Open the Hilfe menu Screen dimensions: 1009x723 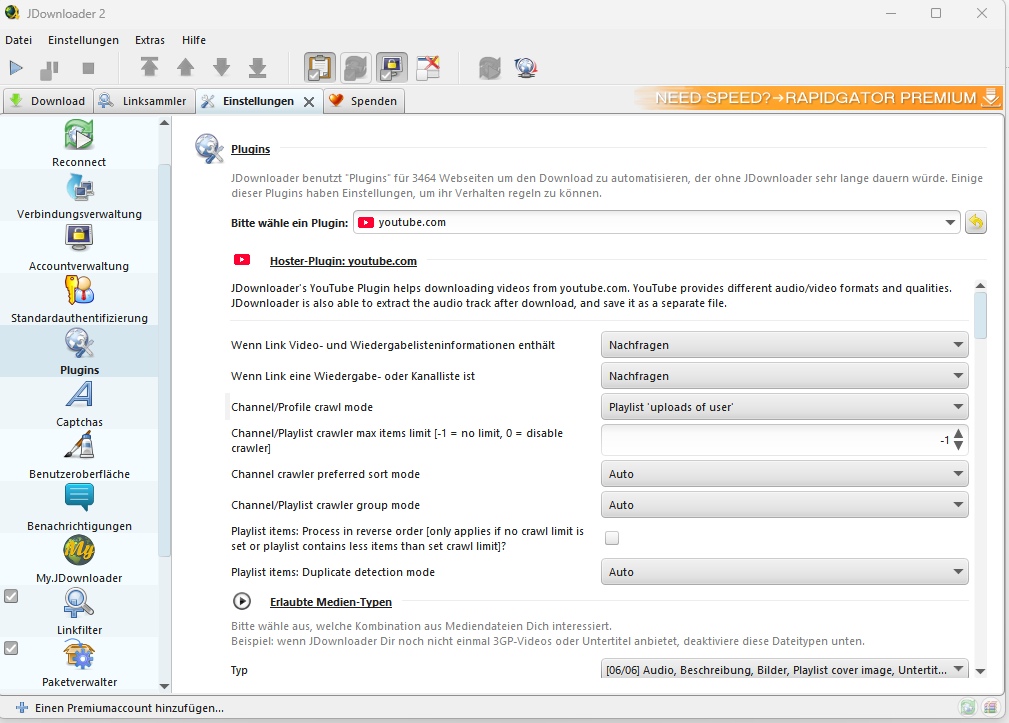click(x=194, y=40)
